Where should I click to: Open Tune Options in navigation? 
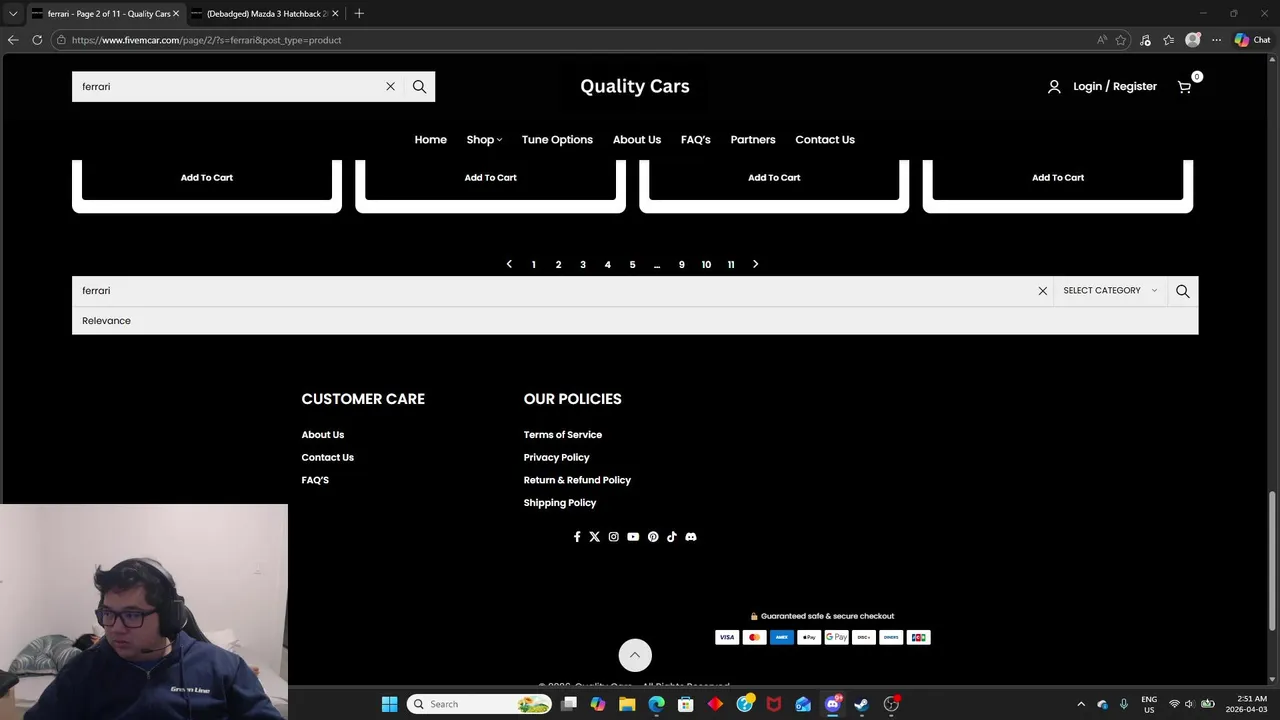pos(557,140)
